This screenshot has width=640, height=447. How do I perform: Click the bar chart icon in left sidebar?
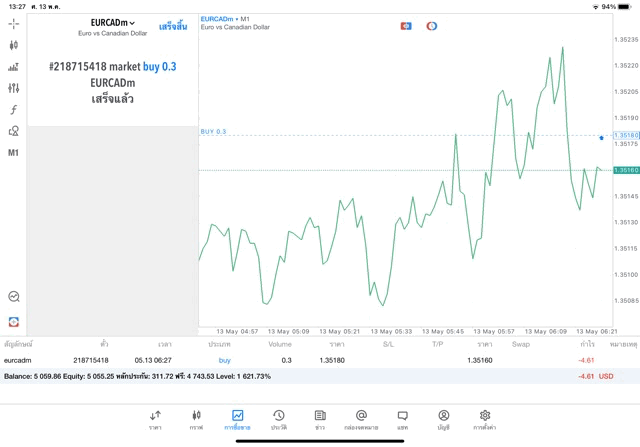pyautogui.click(x=13, y=67)
